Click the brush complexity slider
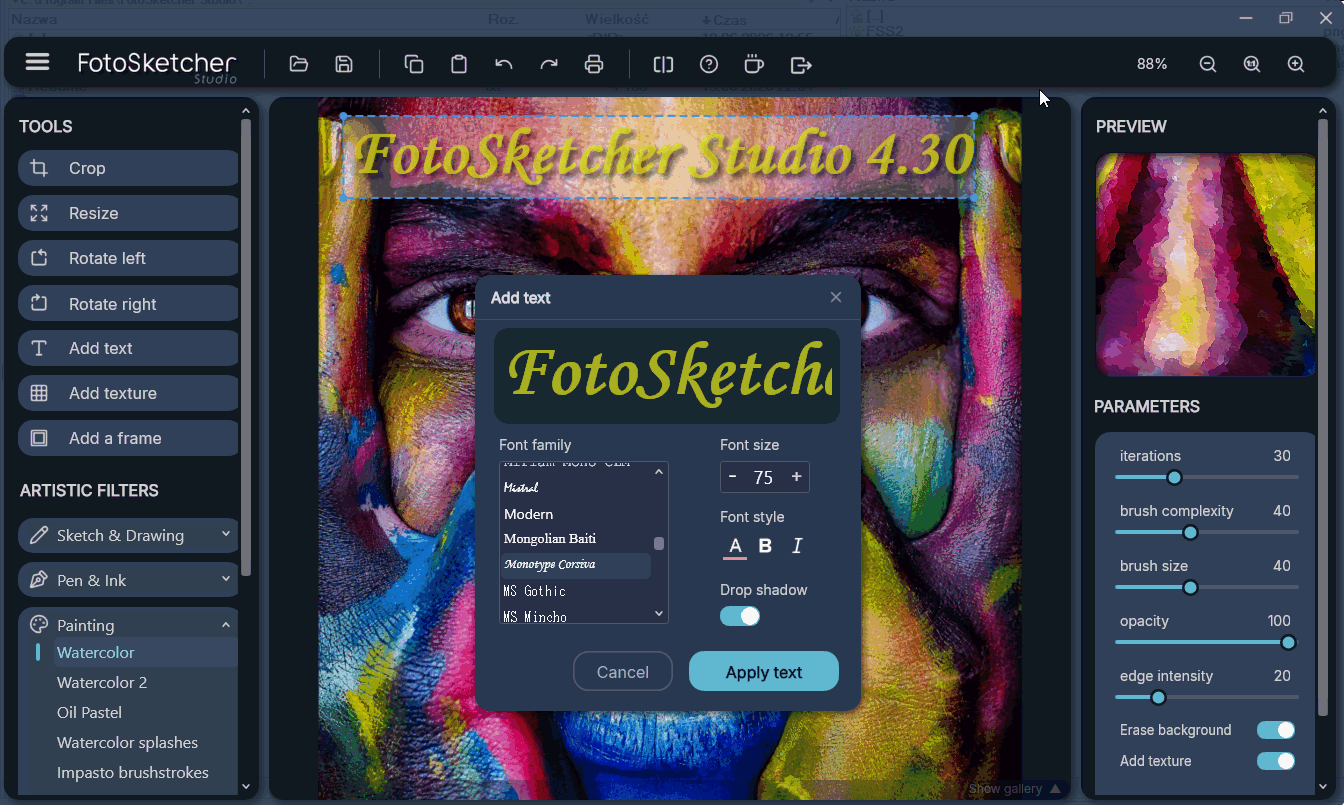The width and height of the screenshot is (1344, 805). point(1207,532)
